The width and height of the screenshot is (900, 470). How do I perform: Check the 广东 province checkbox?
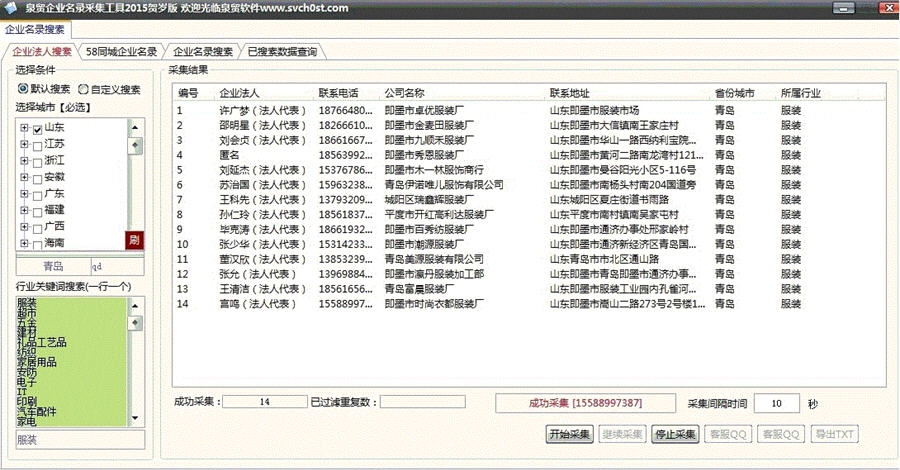(37, 196)
